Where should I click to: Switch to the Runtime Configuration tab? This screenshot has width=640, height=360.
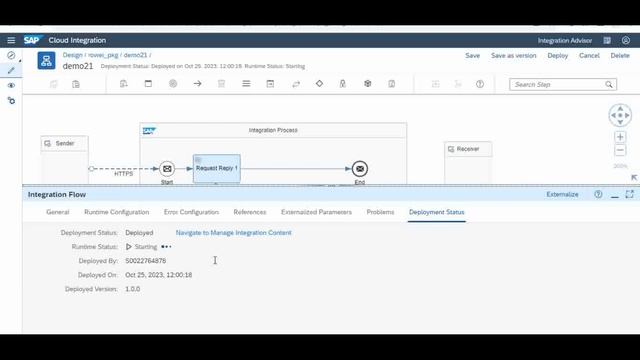pos(117,212)
